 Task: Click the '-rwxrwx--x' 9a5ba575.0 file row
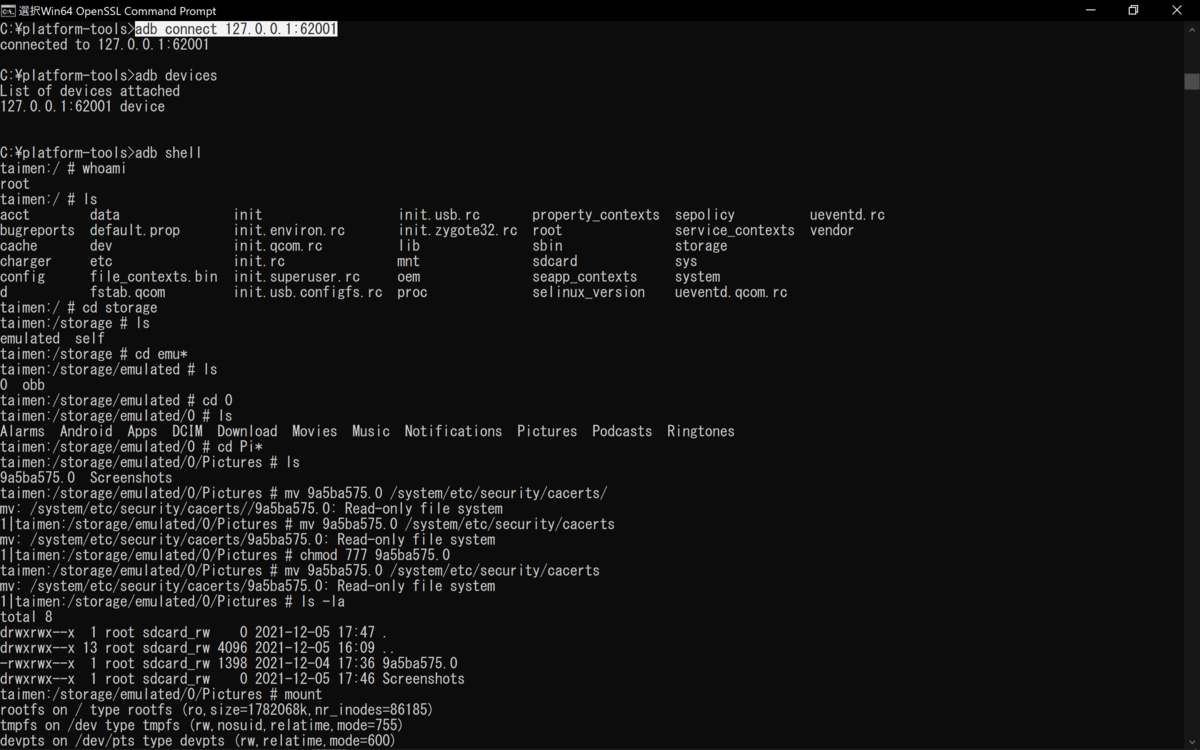(229, 663)
